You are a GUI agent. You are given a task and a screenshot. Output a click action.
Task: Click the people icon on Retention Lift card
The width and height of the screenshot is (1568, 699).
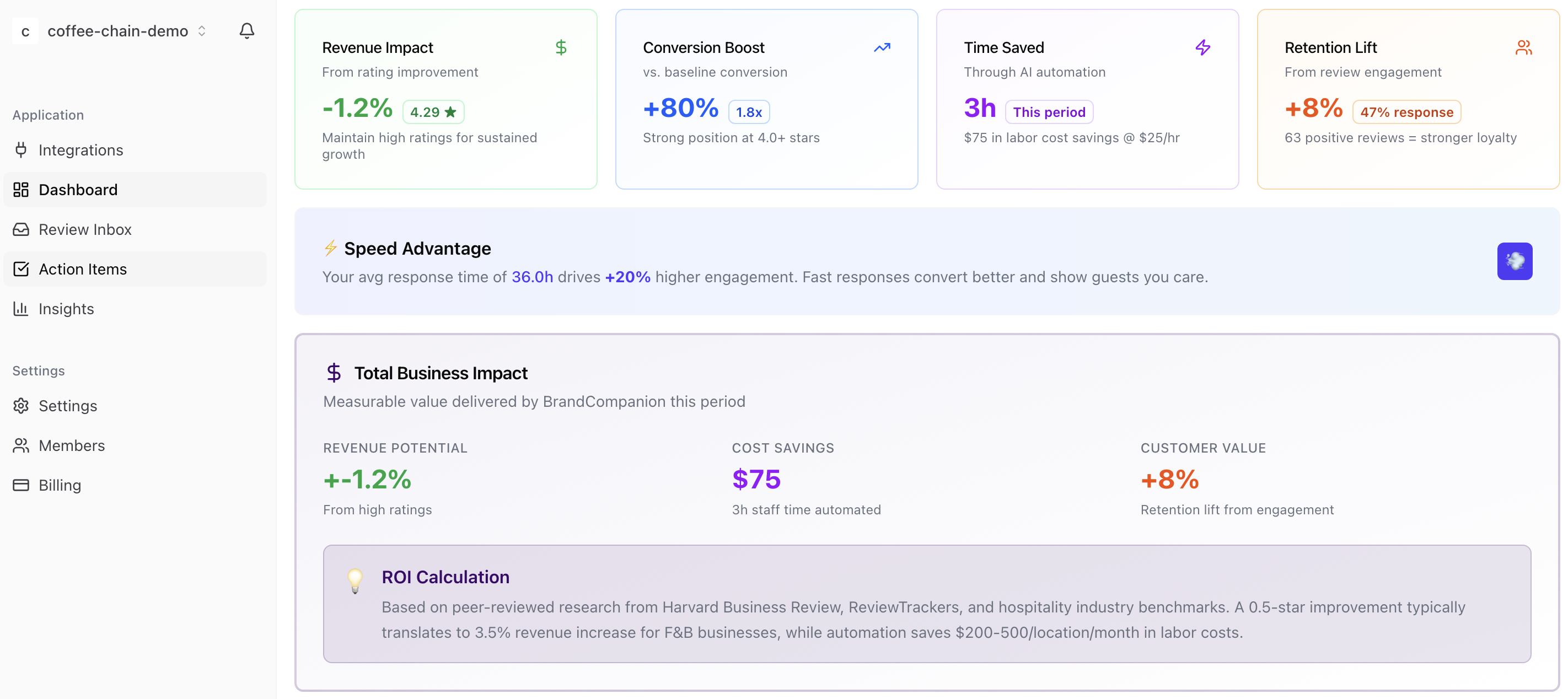pyautogui.click(x=1524, y=47)
